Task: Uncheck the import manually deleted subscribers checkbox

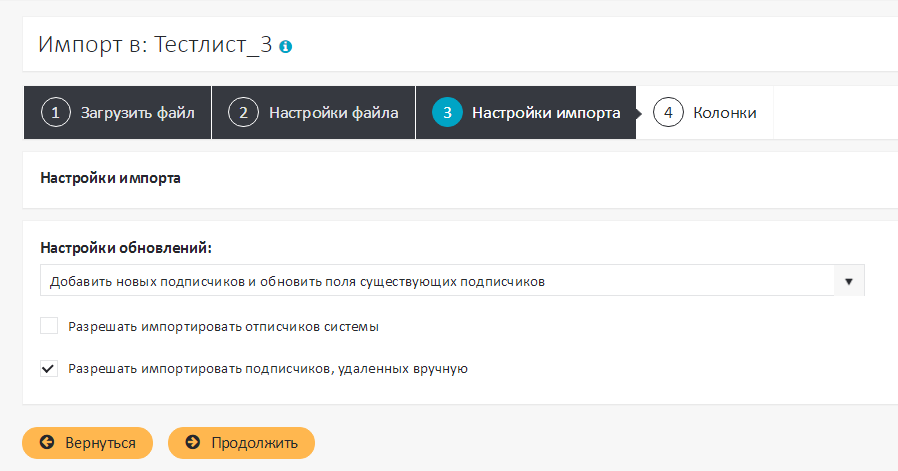Action: click(49, 368)
